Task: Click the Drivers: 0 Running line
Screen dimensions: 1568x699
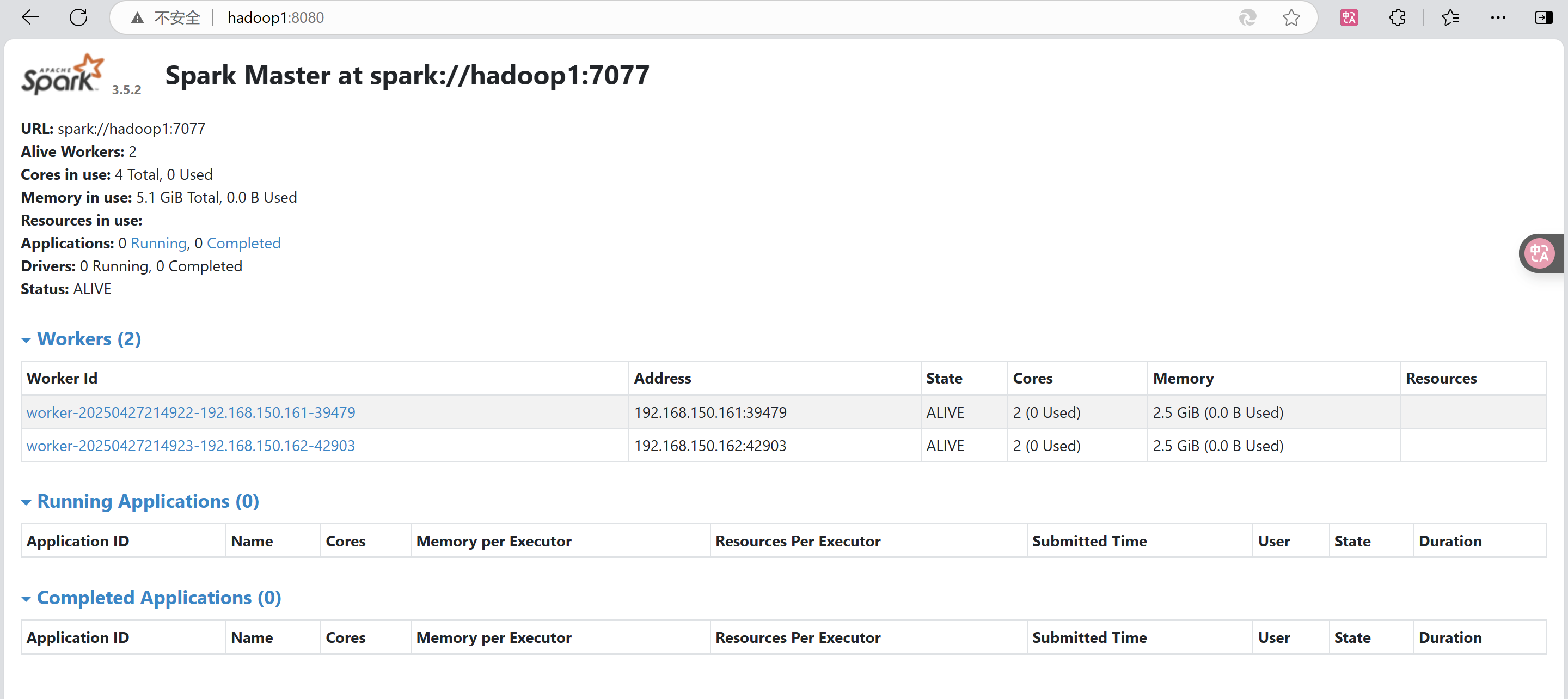Action: [131, 266]
